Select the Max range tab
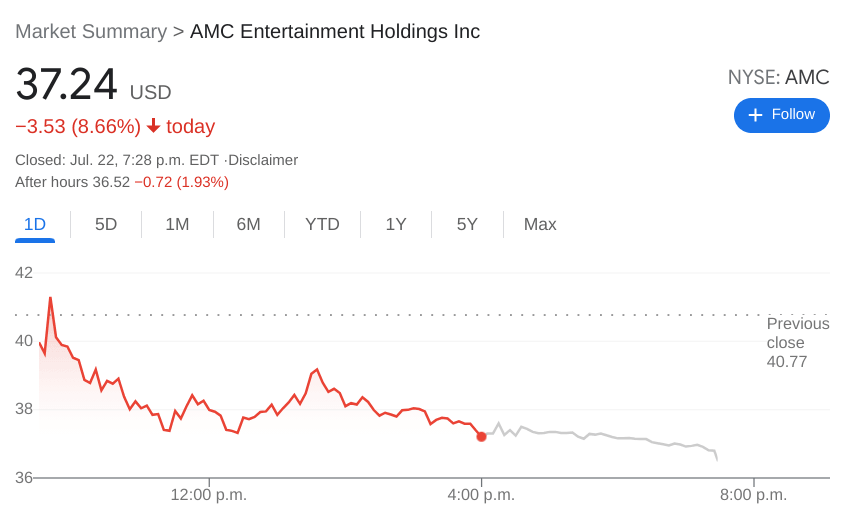Image resolution: width=849 pixels, height=520 pixels. tap(540, 224)
